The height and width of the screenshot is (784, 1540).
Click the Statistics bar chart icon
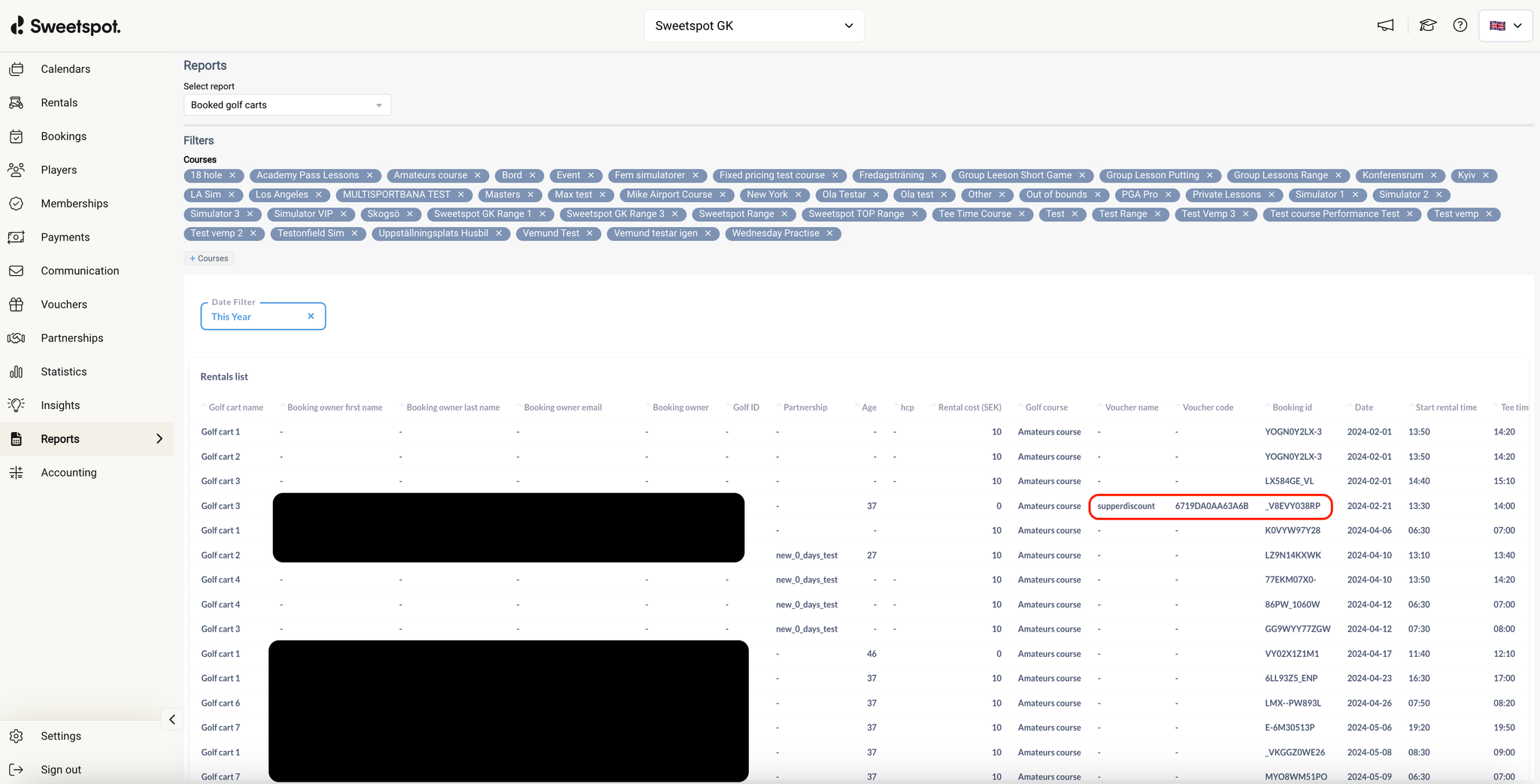point(17,372)
